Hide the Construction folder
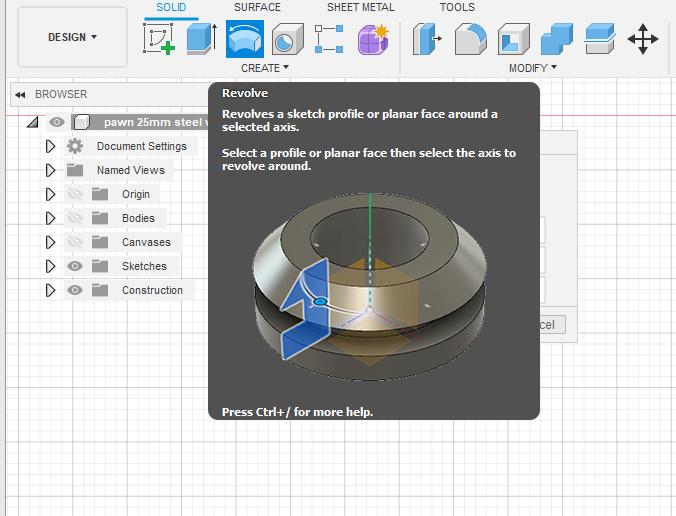676x516 pixels. tap(75, 290)
